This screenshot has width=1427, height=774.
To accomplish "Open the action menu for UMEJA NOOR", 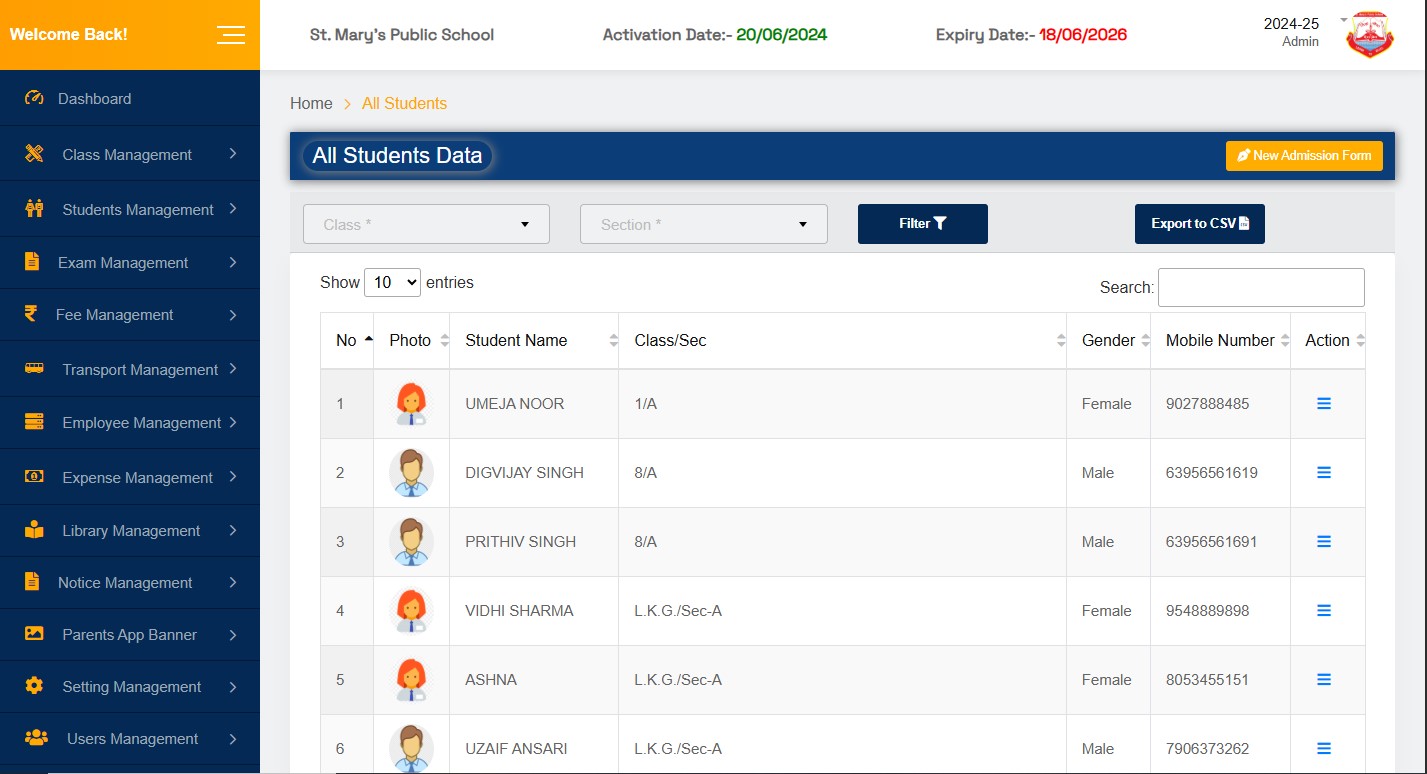I will tap(1324, 403).
